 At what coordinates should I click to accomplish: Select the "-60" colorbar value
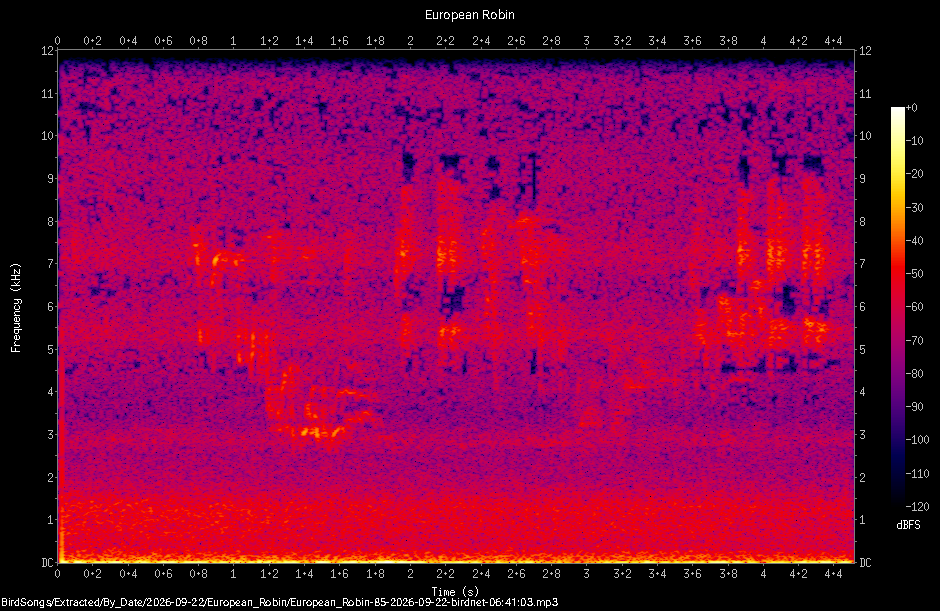point(914,306)
